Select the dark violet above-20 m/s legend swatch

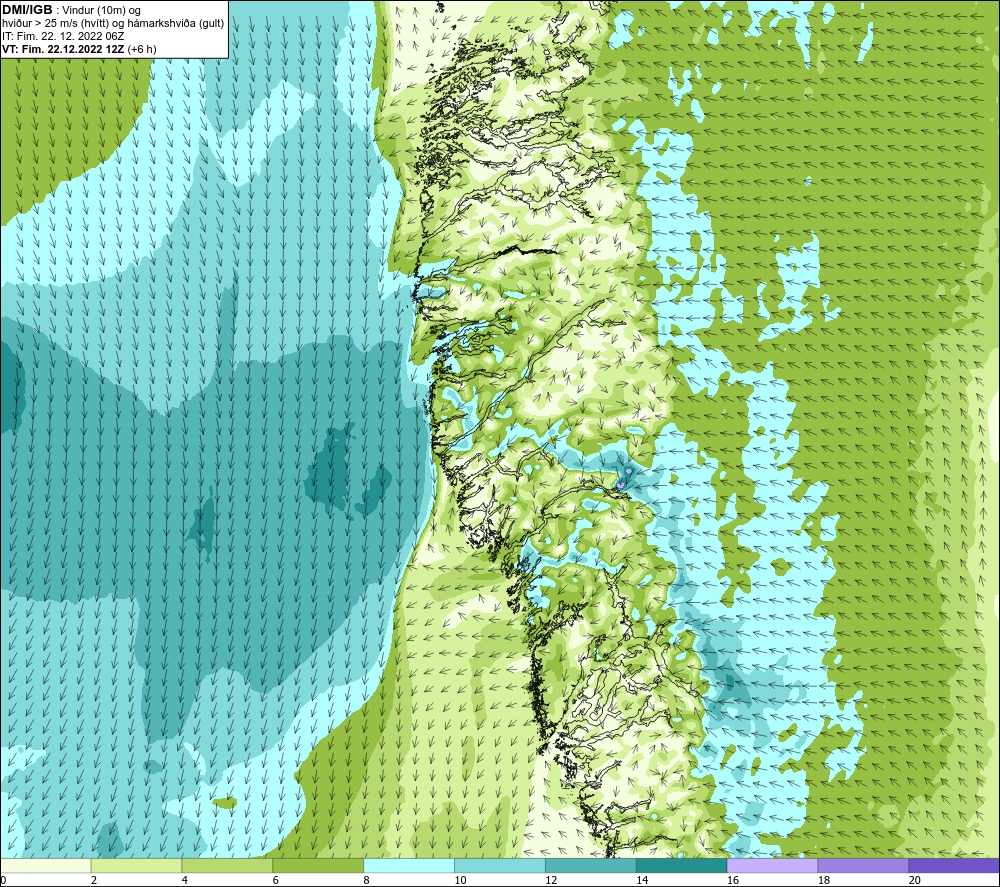tap(954, 865)
